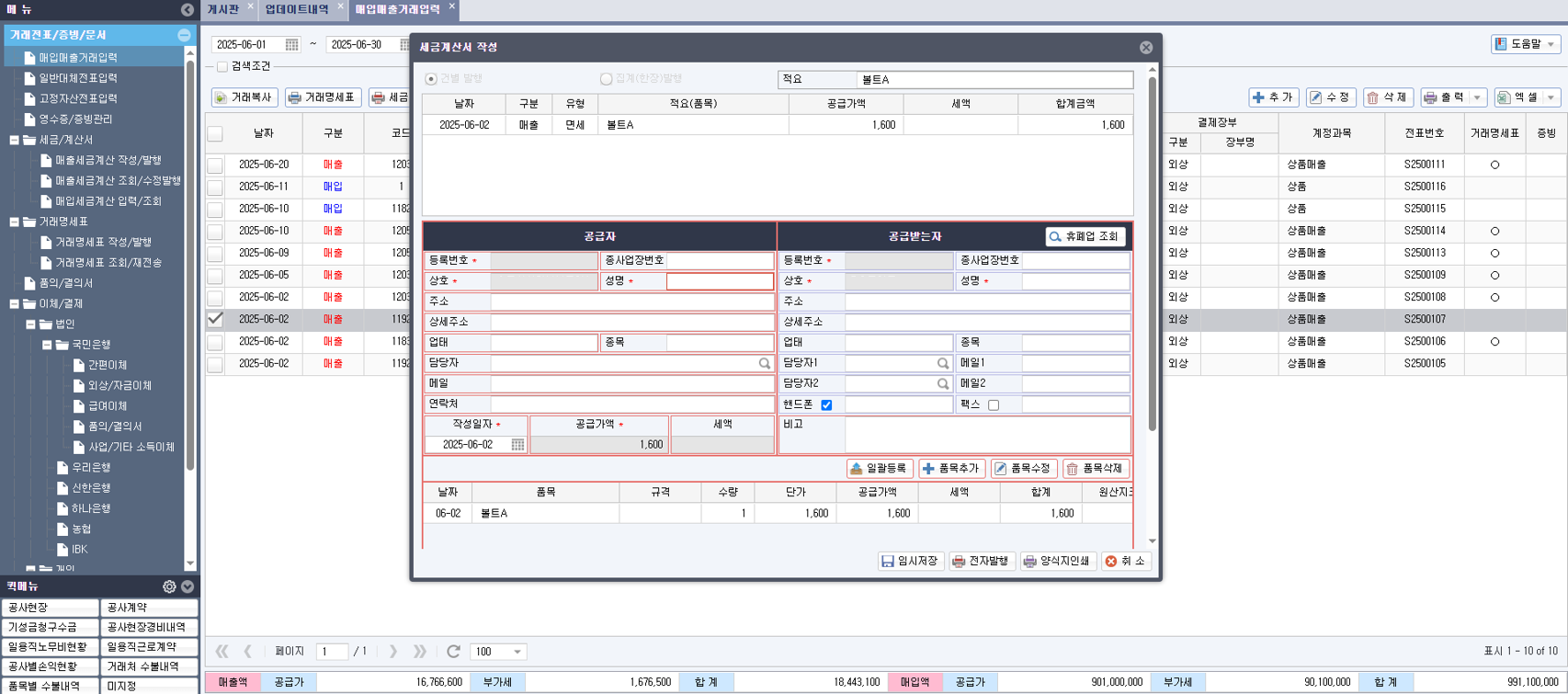
Task: Toggle the header select-all checkbox
Action: point(215,134)
